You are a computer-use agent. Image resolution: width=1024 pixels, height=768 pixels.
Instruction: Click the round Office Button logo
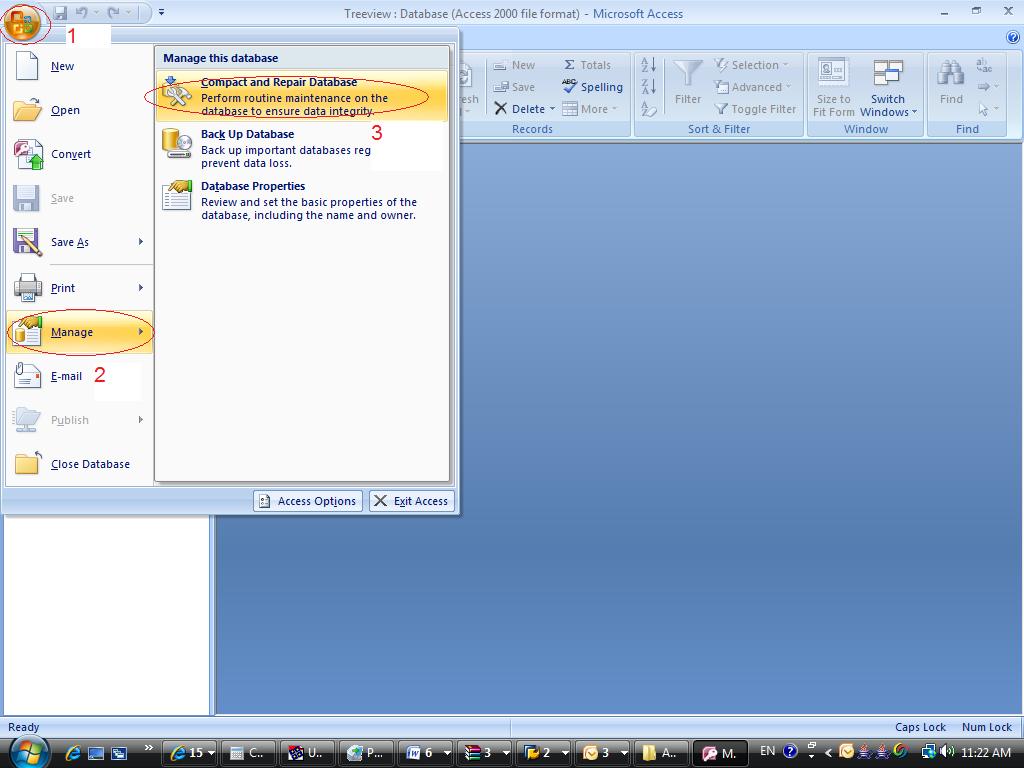click(22, 23)
